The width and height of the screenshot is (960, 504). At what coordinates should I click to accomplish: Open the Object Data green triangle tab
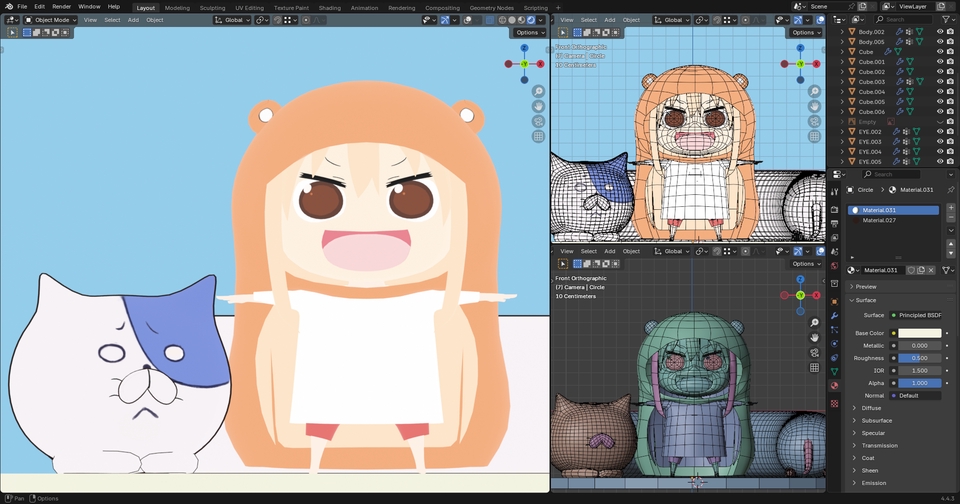[834, 371]
